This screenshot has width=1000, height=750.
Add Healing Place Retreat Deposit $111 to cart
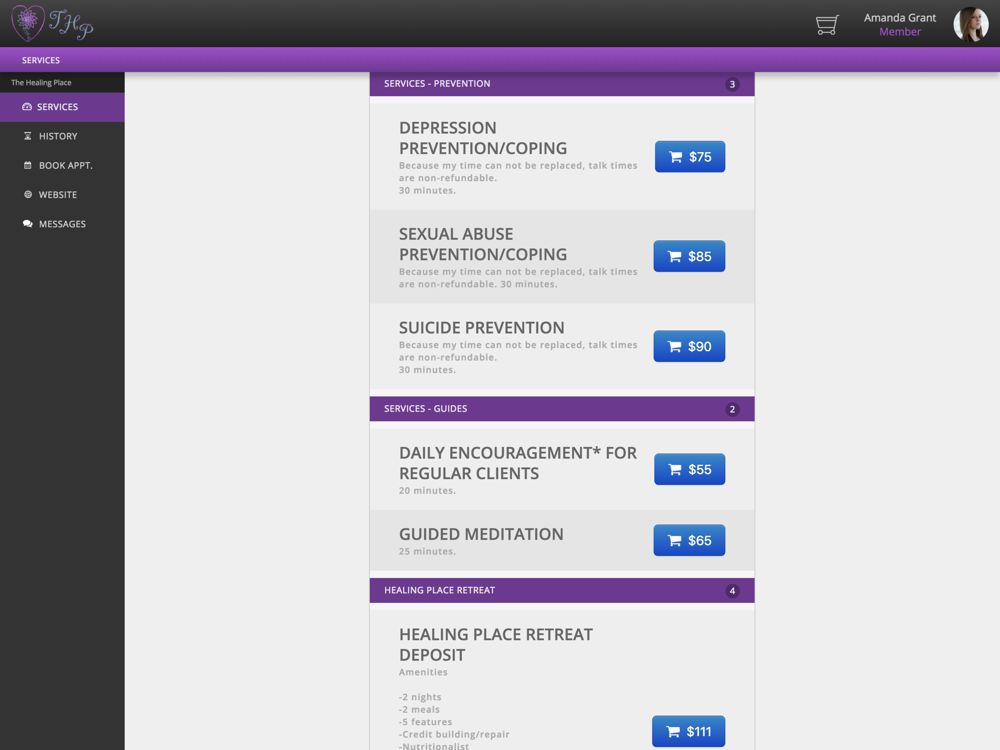coord(688,732)
